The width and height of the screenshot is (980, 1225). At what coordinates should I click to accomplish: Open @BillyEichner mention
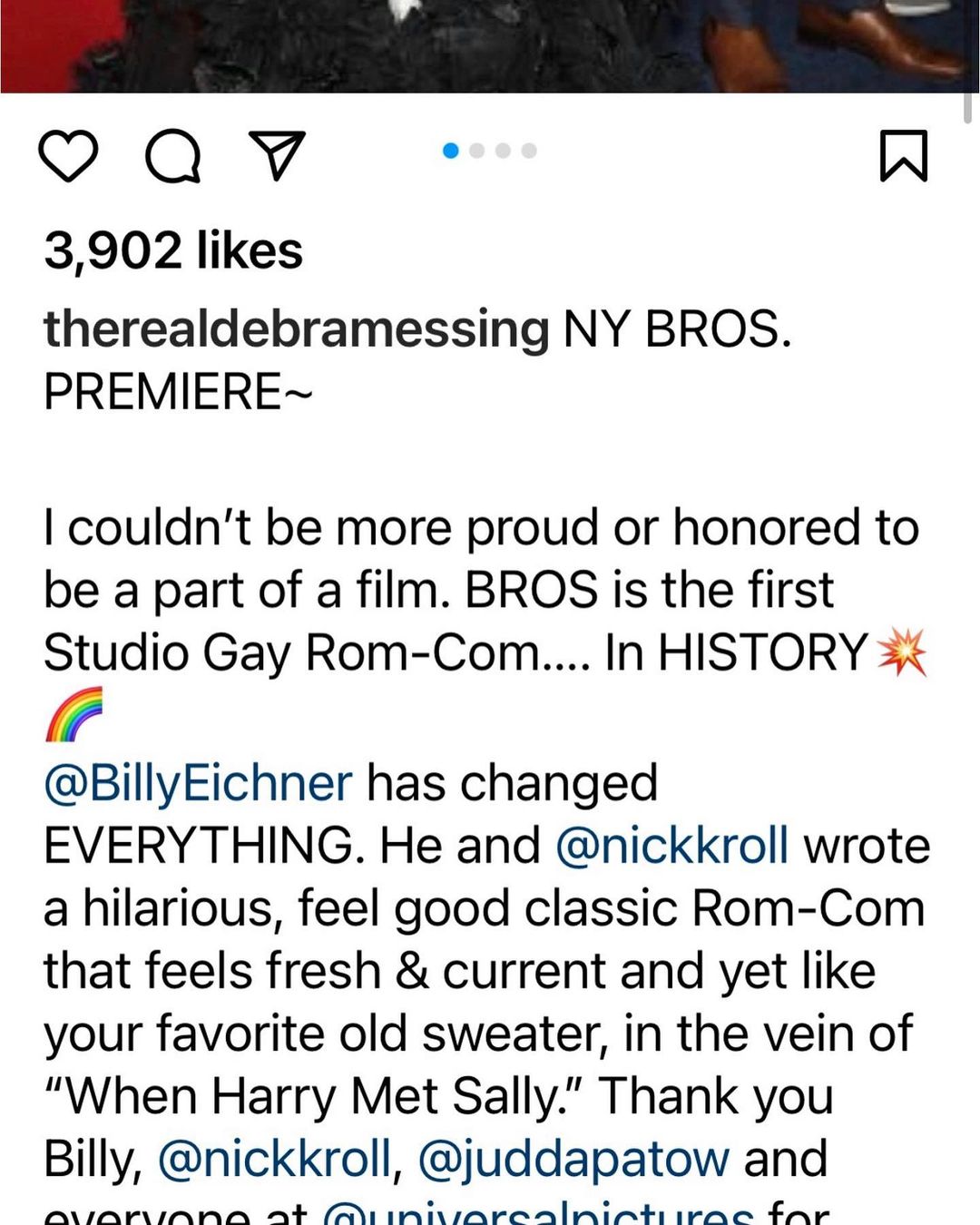(198, 783)
